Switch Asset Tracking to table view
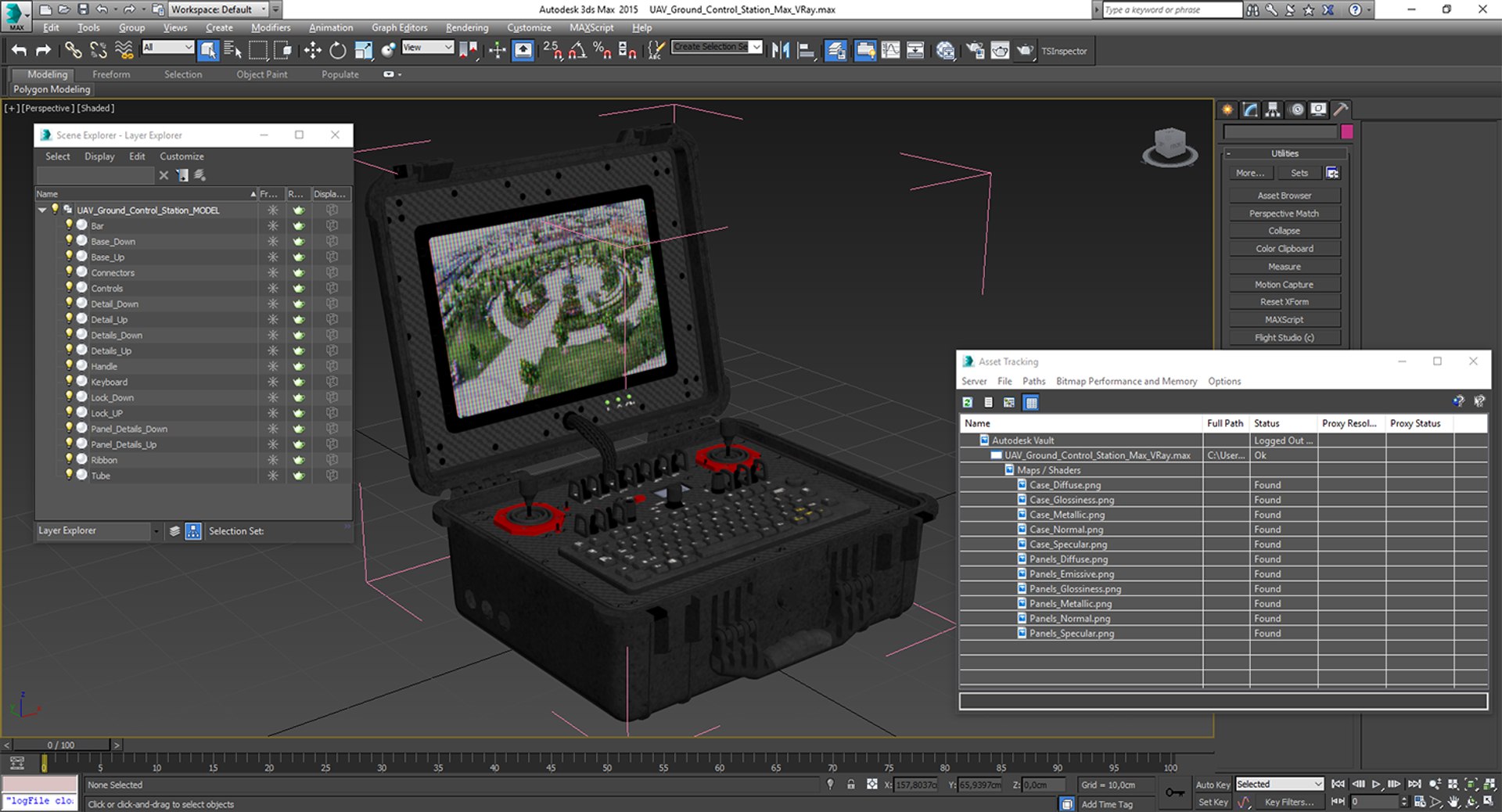1502x812 pixels. tap(1031, 402)
